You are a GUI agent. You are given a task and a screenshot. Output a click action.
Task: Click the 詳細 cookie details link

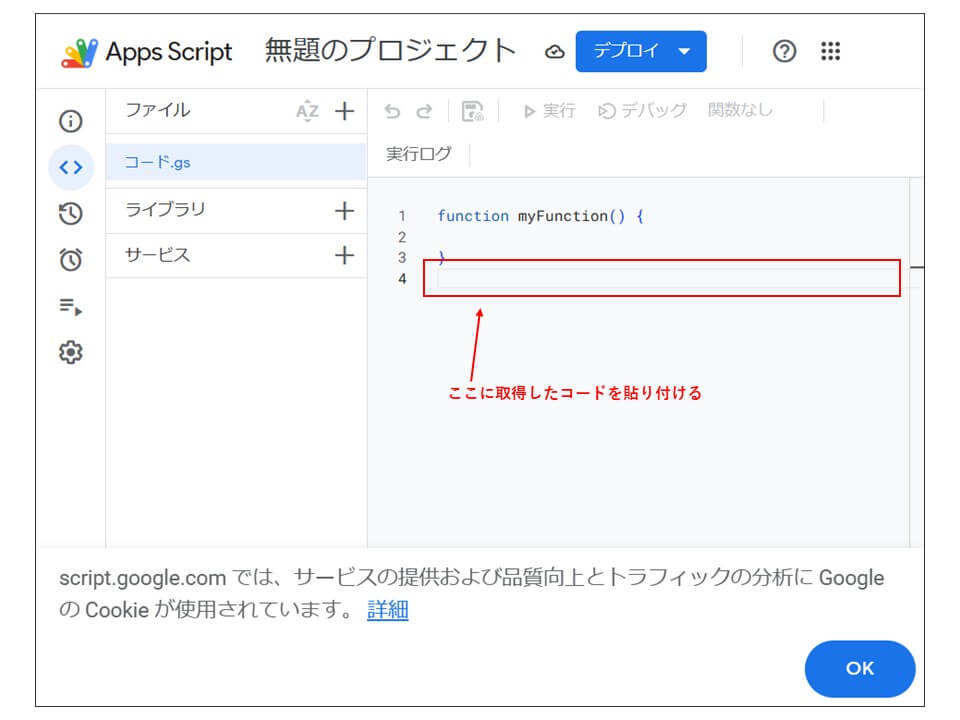coord(387,610)
